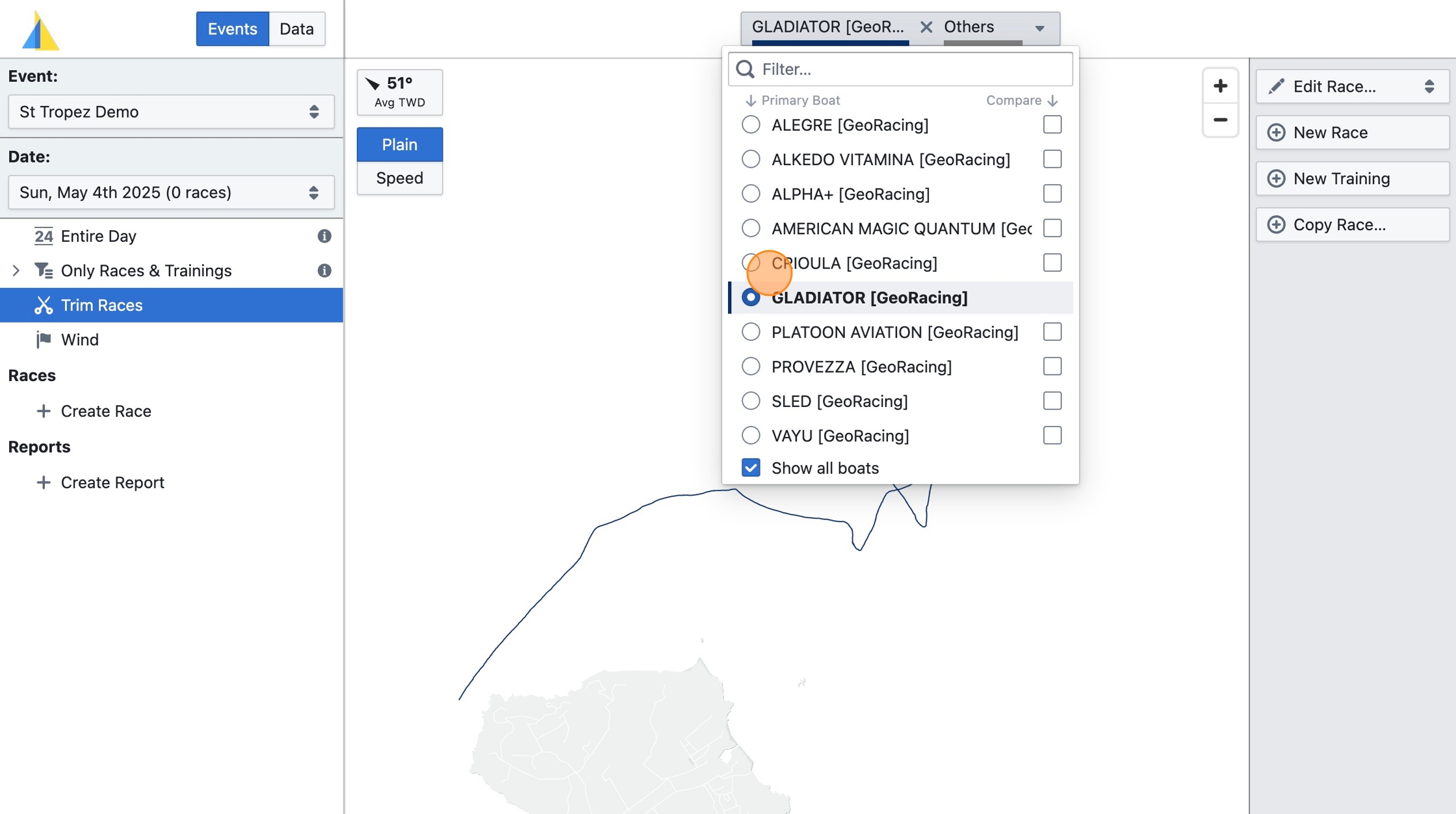Image resolution: width=1456 pixels, height=814 pixels.
Task: Sort by Compare column arrow
Action: tap(1052, 101)
